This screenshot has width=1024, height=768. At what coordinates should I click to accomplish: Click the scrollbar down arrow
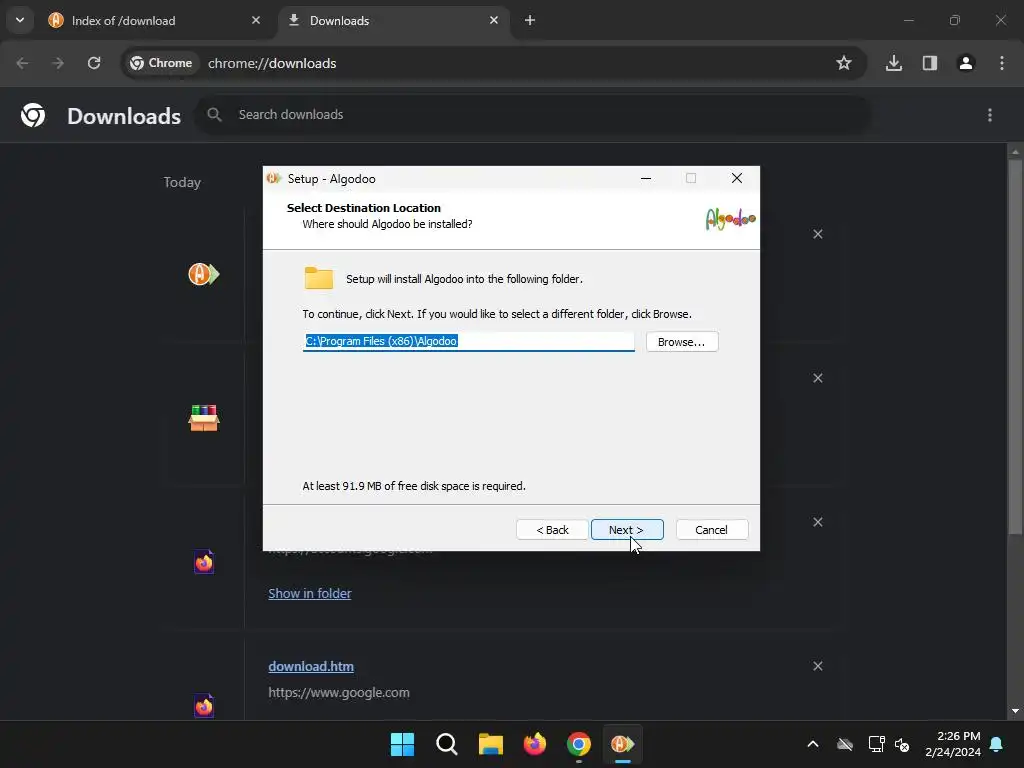coord(1015,711)
